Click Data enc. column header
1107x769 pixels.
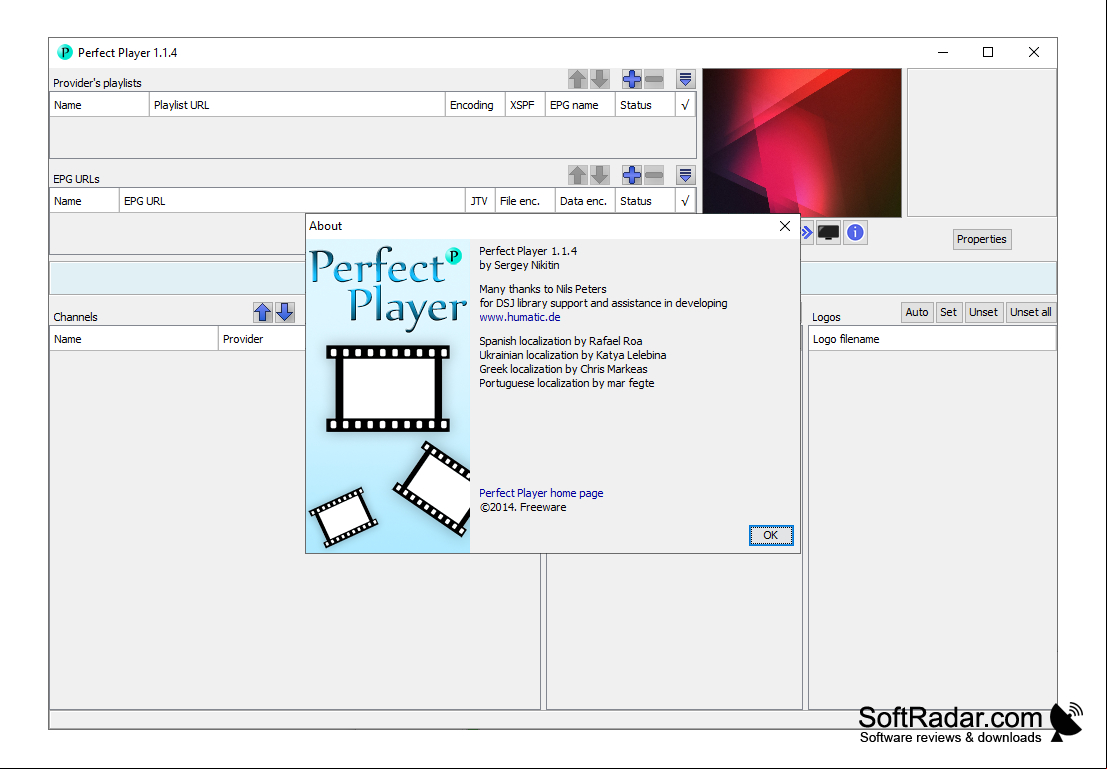[x=585, y=201]
